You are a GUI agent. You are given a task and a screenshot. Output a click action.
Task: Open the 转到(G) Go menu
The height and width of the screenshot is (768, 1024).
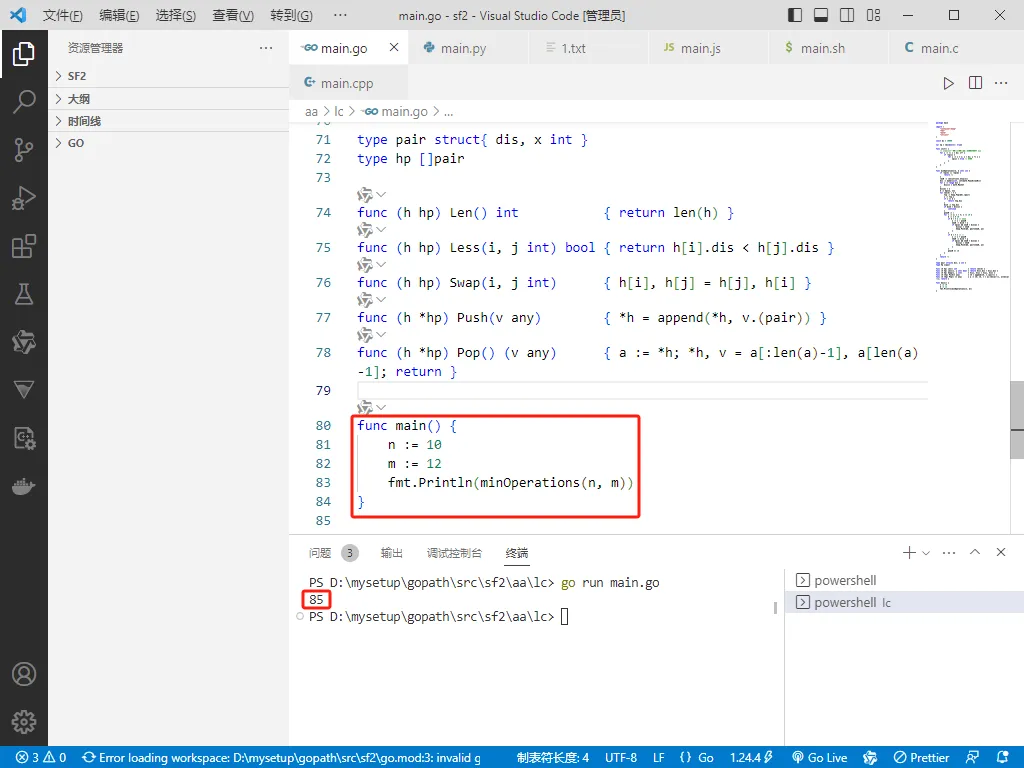(x=291, y=15)
